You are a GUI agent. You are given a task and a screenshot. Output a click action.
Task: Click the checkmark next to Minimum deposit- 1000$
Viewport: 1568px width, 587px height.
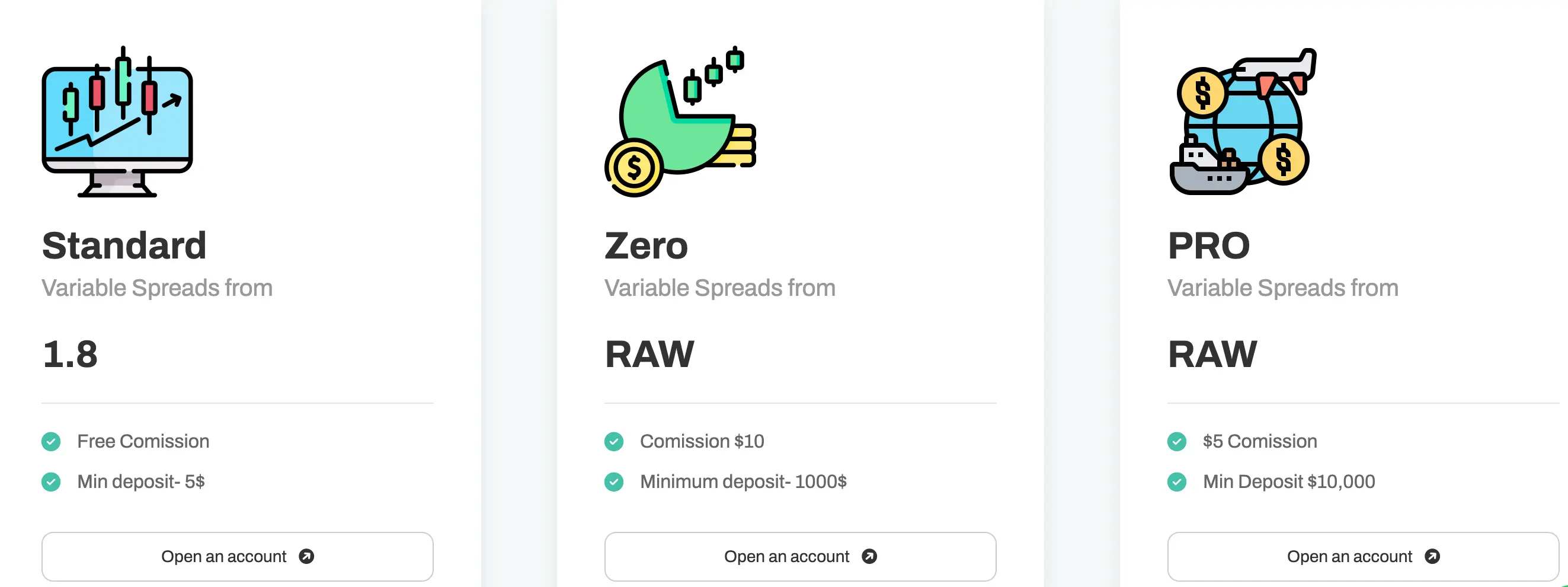tap(613, 481)
